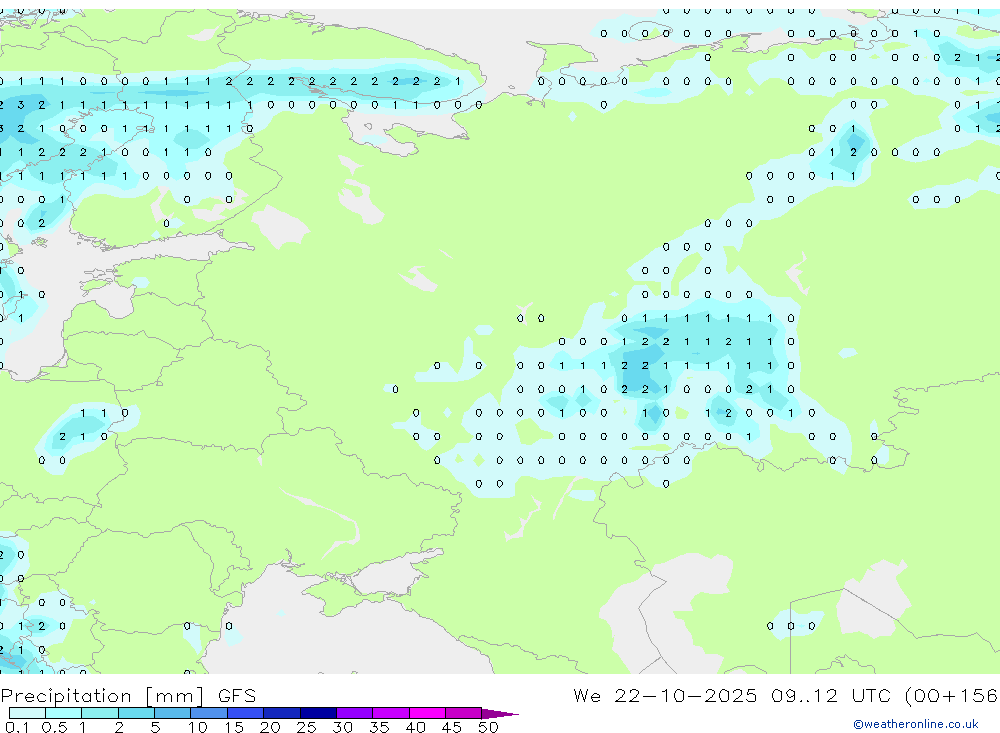Click the 'GFS' model label

pos(237,696)
